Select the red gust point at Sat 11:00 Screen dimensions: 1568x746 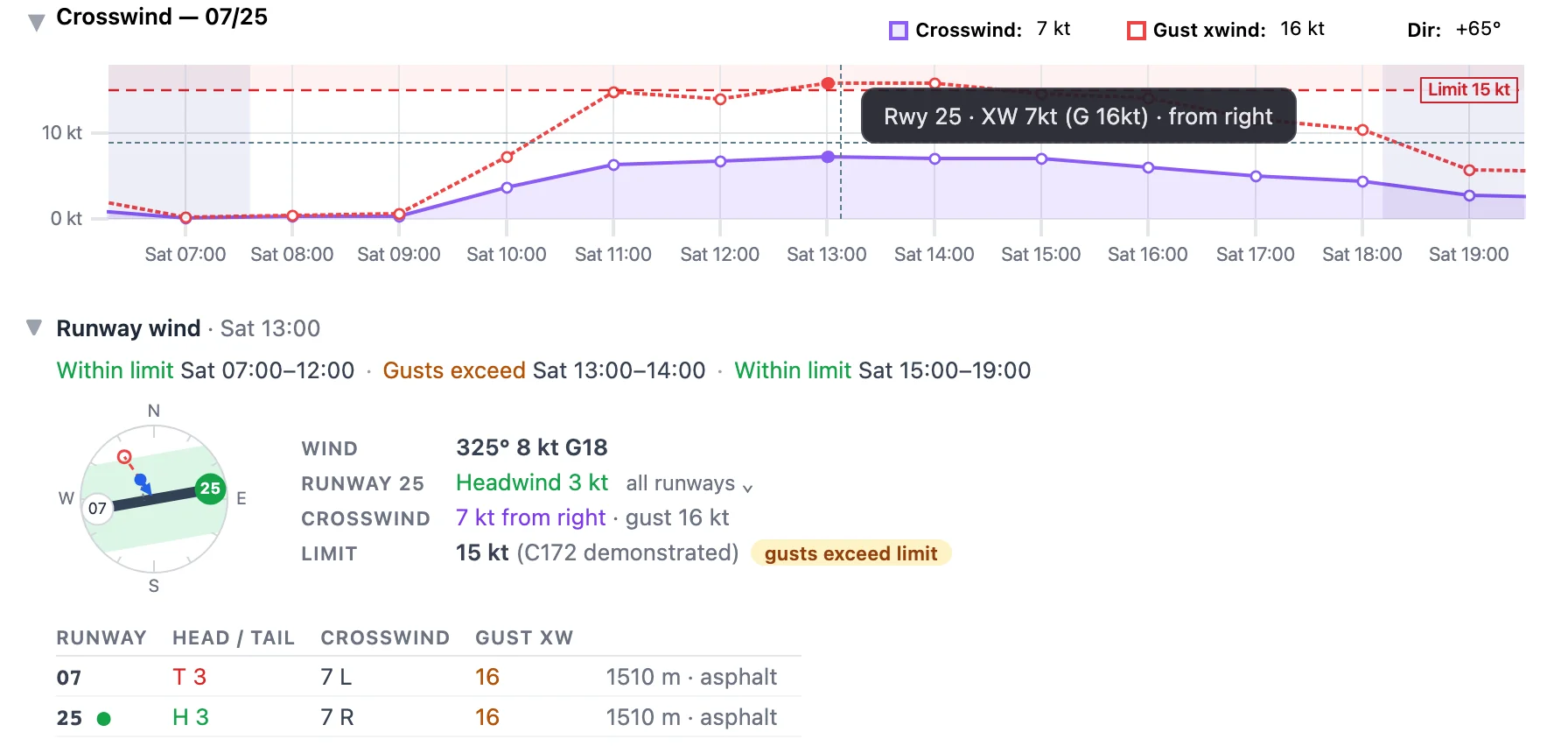pos(613,92)
